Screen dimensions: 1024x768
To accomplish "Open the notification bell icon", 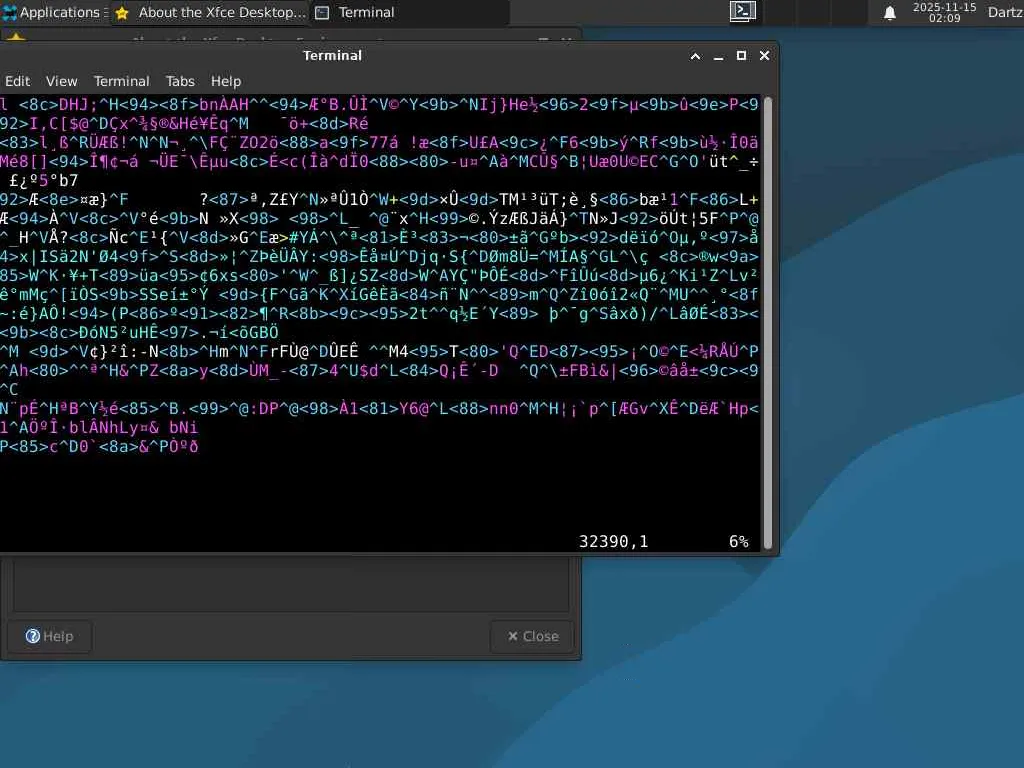I will pos(889,13).
